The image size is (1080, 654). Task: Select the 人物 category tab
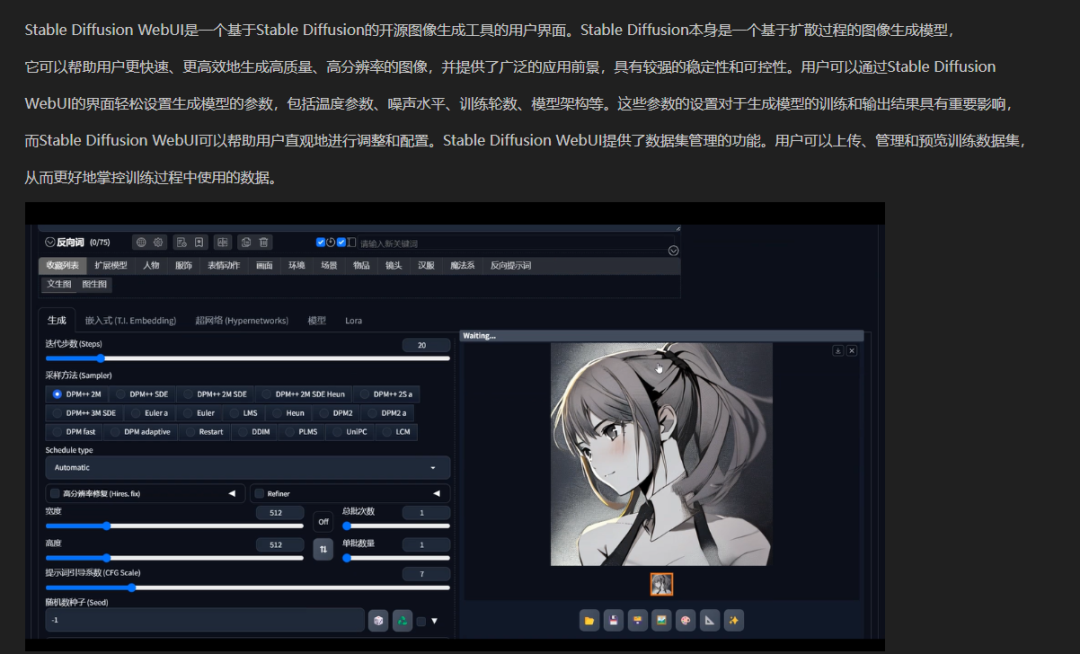[151, 266]
